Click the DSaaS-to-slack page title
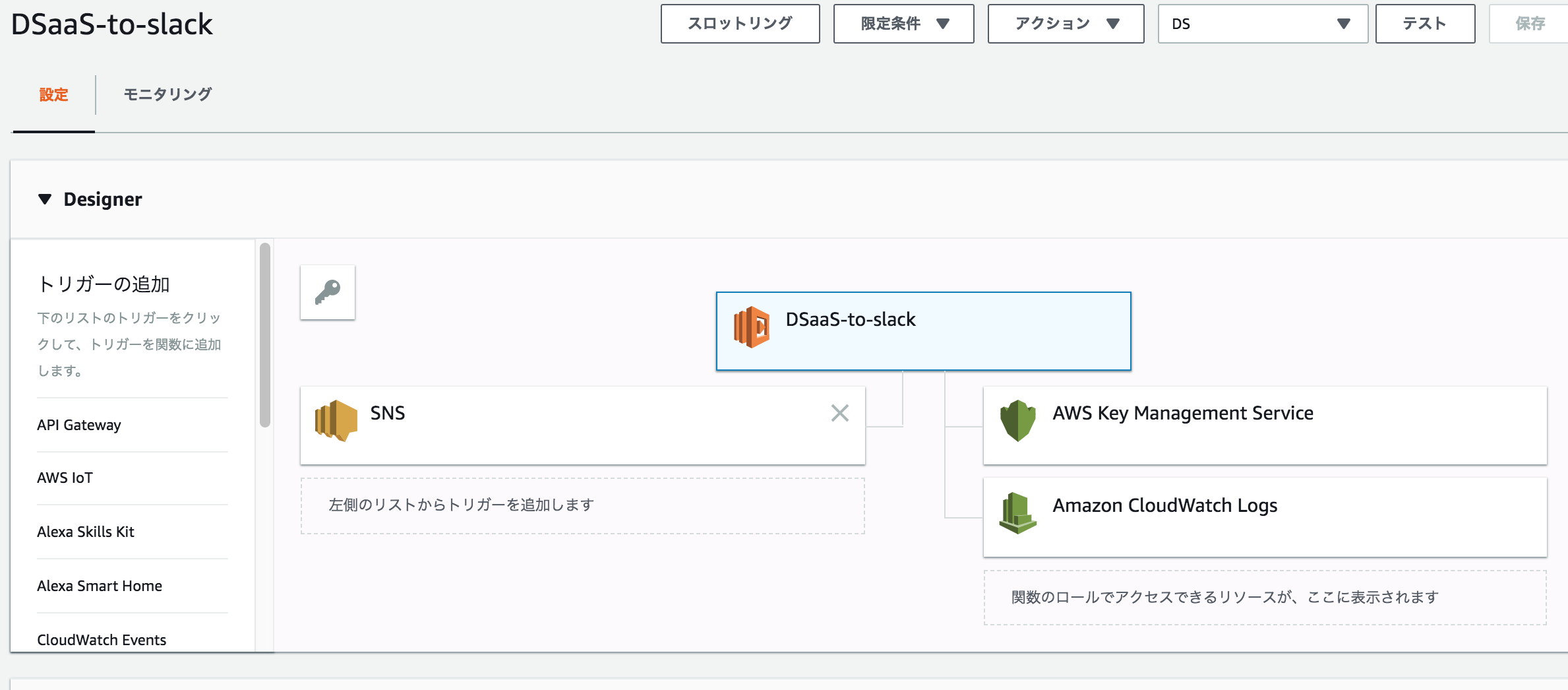Viewport: 1568px width, 690px height. tap(112, 24)
